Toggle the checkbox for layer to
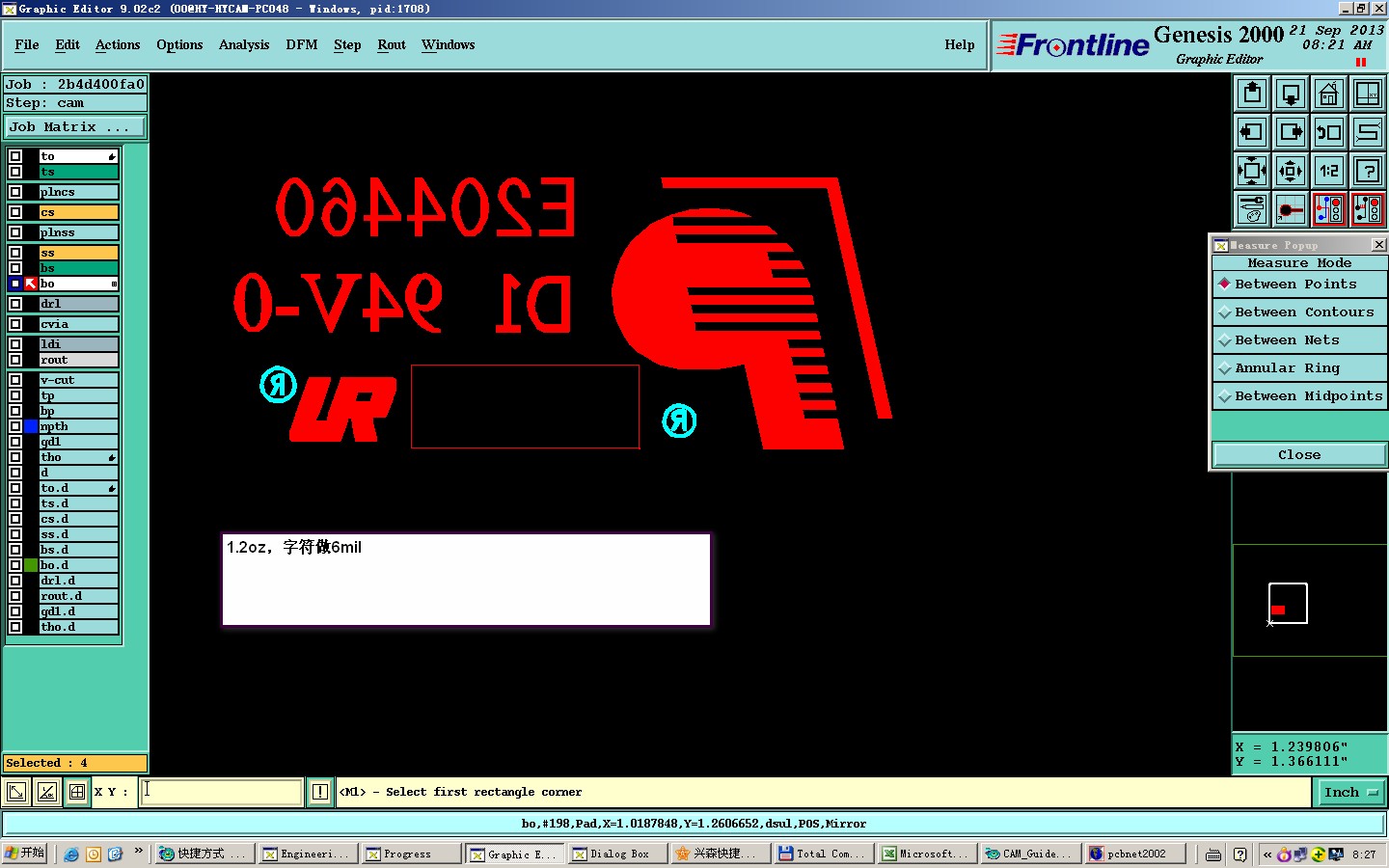Viewport: 1389px width, 868px height. tap(15, 156)
